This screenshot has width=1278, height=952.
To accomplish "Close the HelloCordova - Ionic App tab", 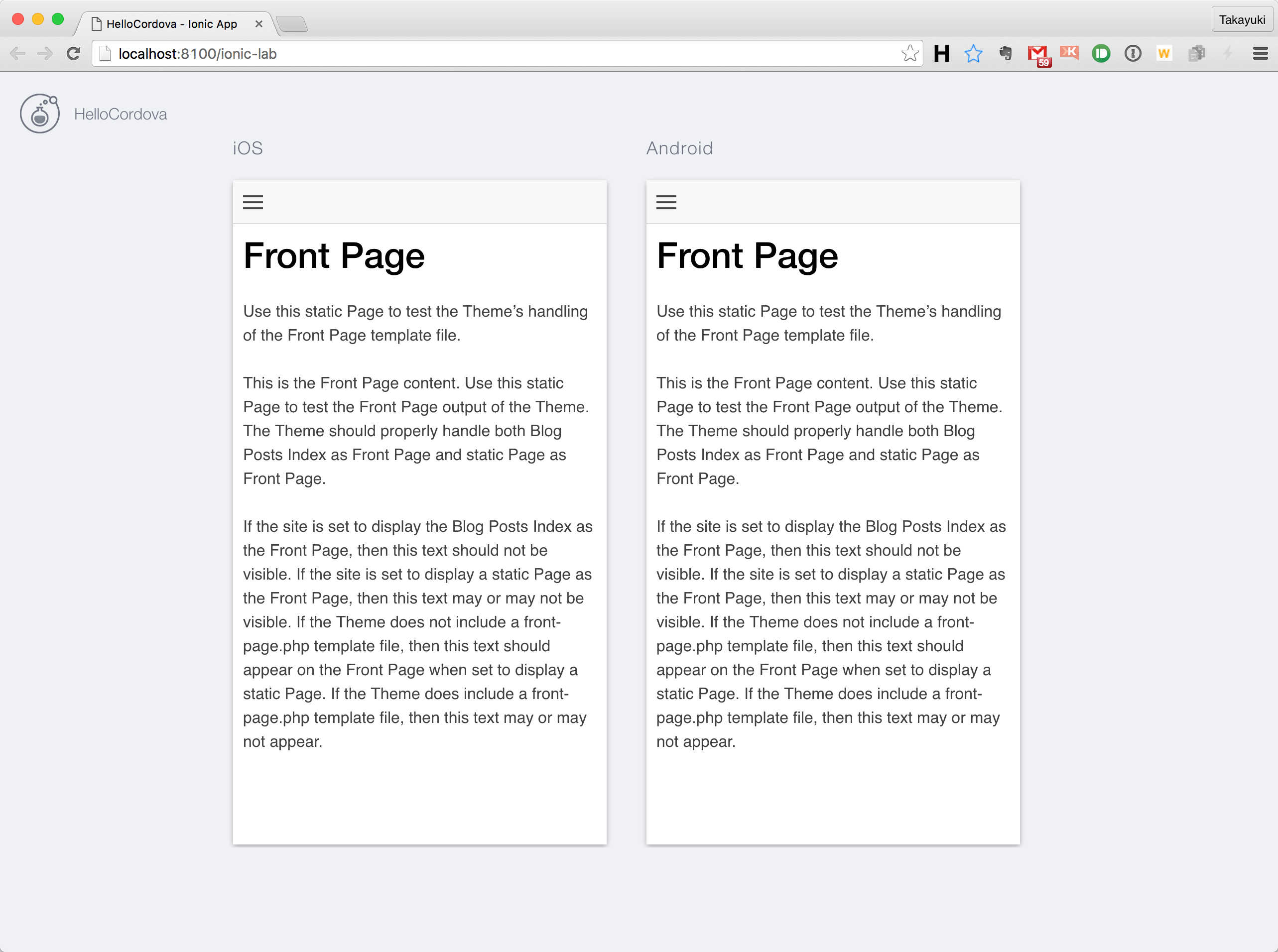I will click(259, 23).
